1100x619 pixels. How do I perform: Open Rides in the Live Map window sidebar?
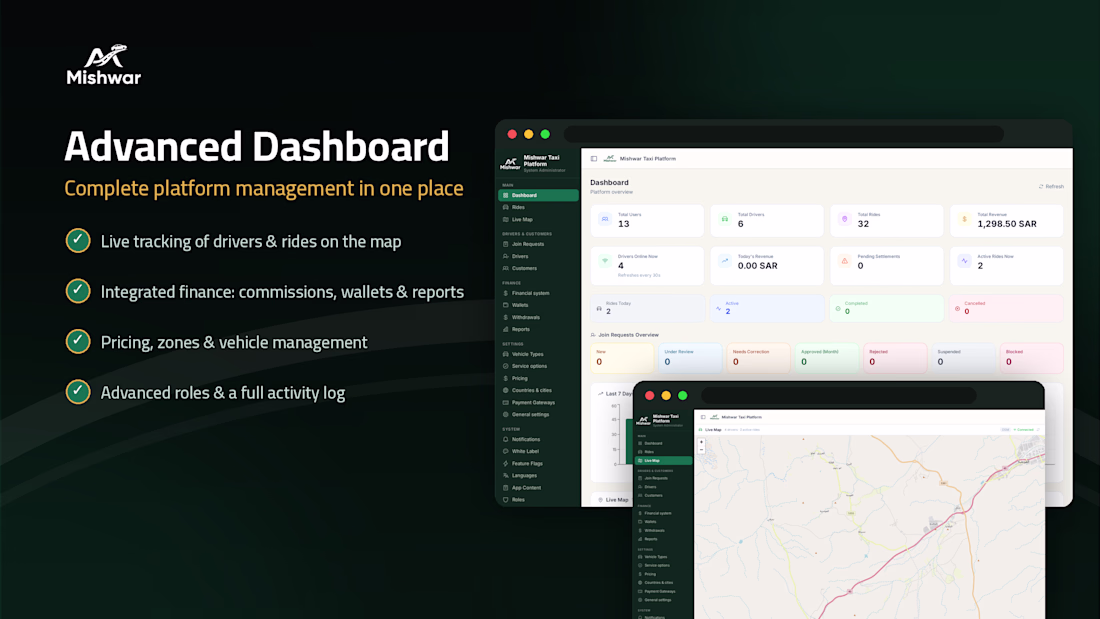click(663, 452)
